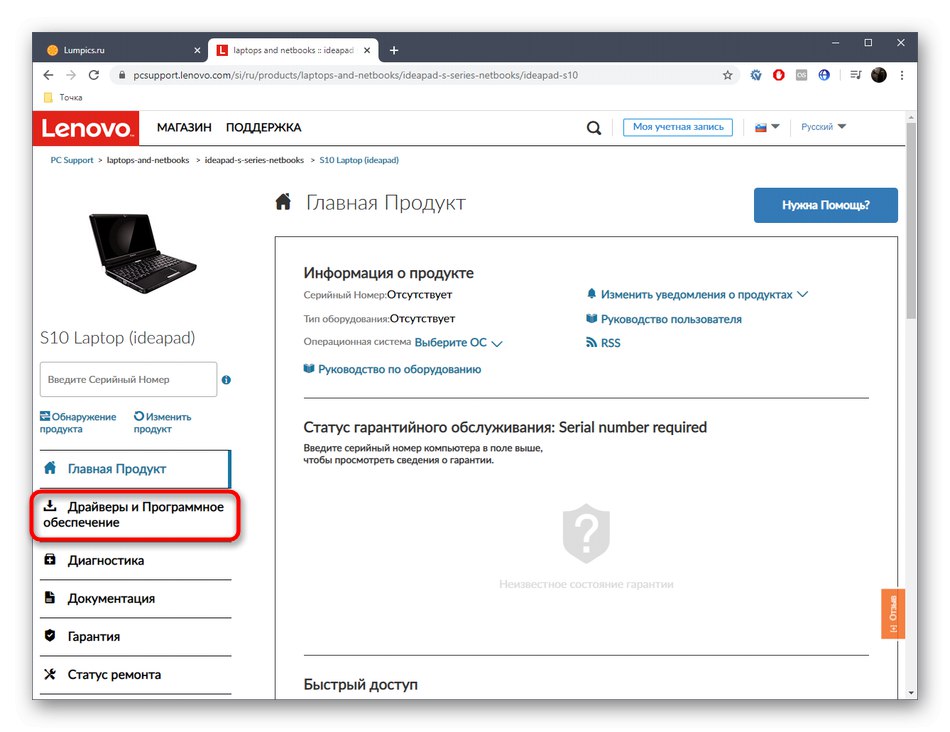
Task: Open the ПОДДЕРЖКА menu
Action: (264, 127)
